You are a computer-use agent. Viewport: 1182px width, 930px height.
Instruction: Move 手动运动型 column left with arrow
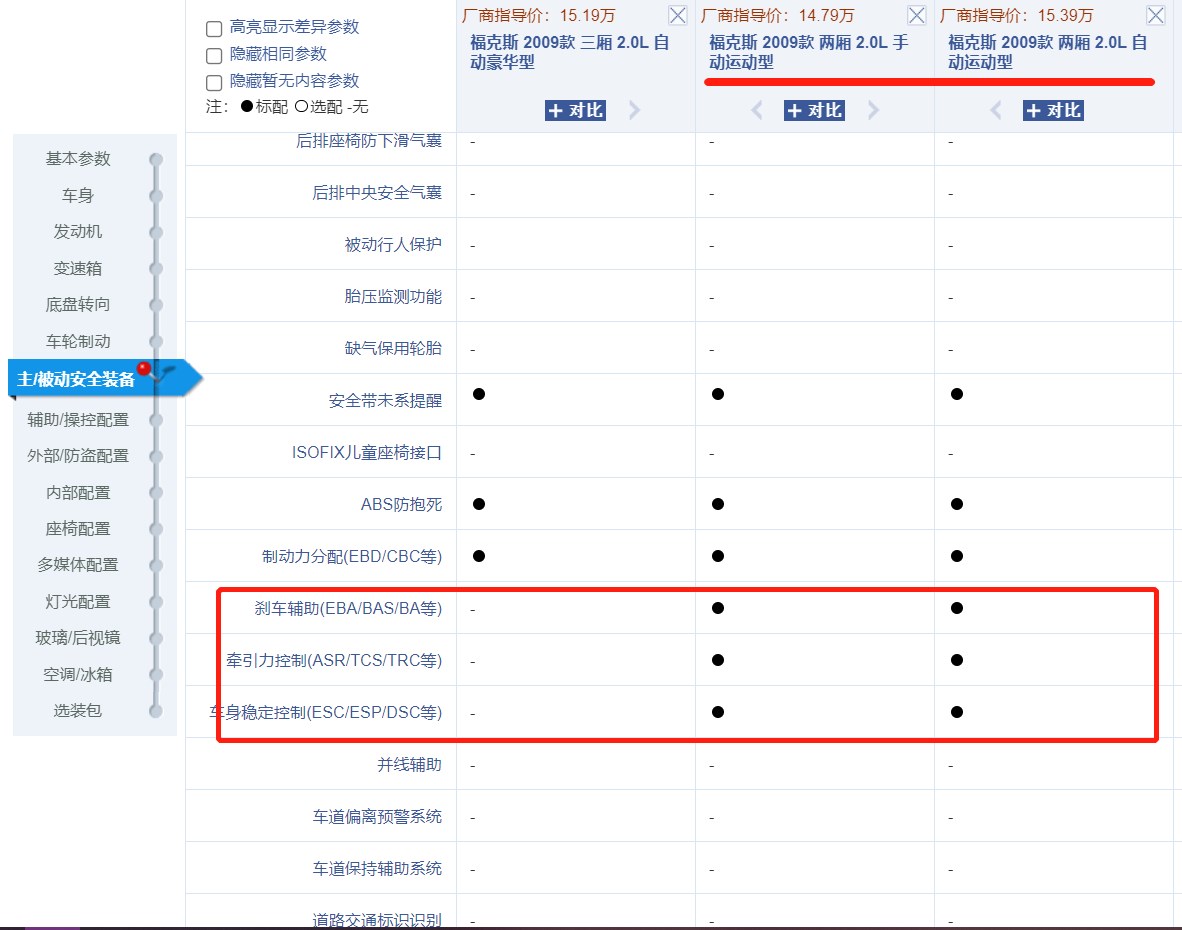757,111
